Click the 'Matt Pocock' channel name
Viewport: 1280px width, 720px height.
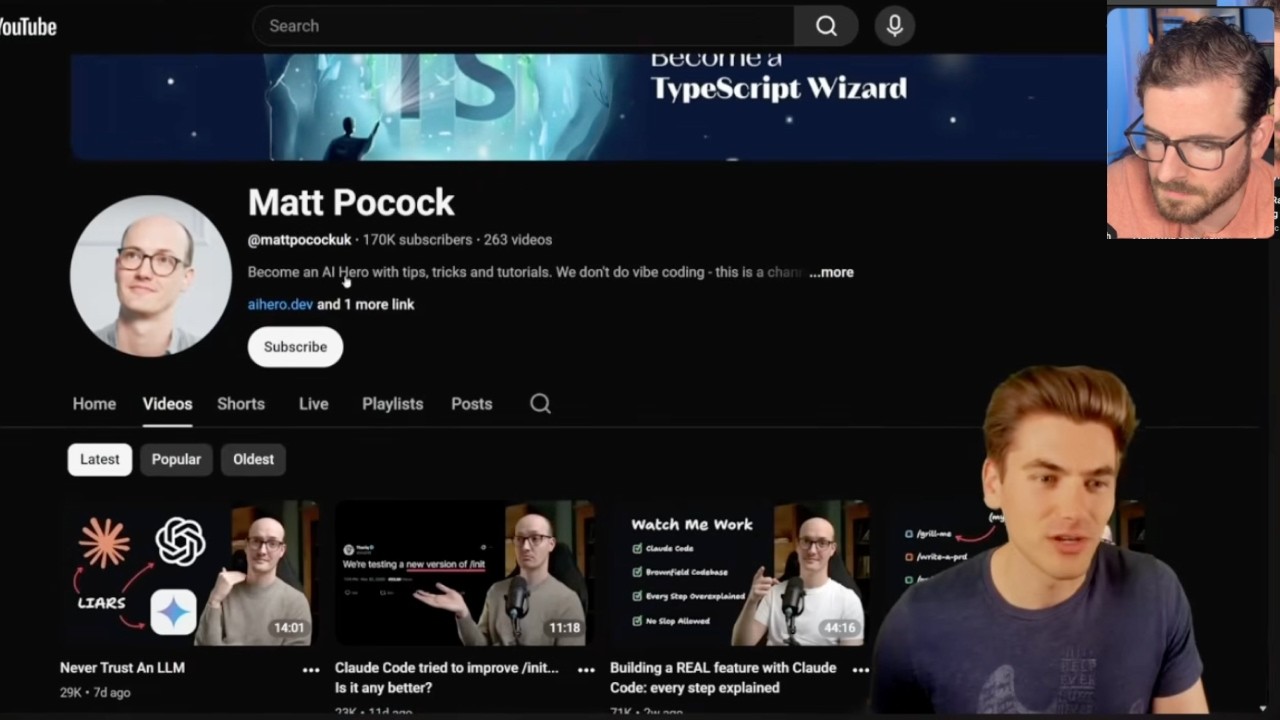(351, 203)
